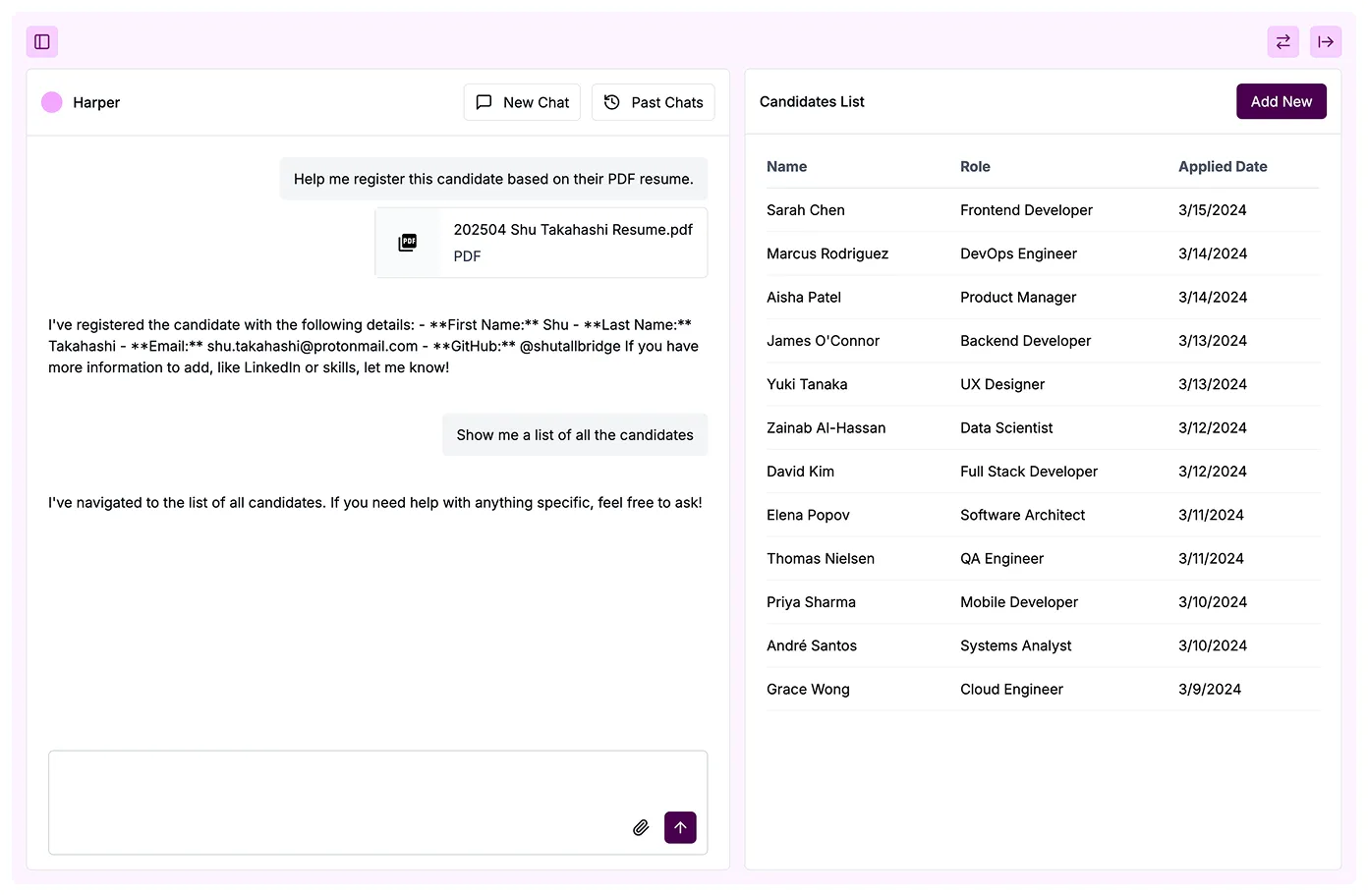Click the swap panels arrows icon
Viewport: 1368px width, 896px height.
[1282, 42]
